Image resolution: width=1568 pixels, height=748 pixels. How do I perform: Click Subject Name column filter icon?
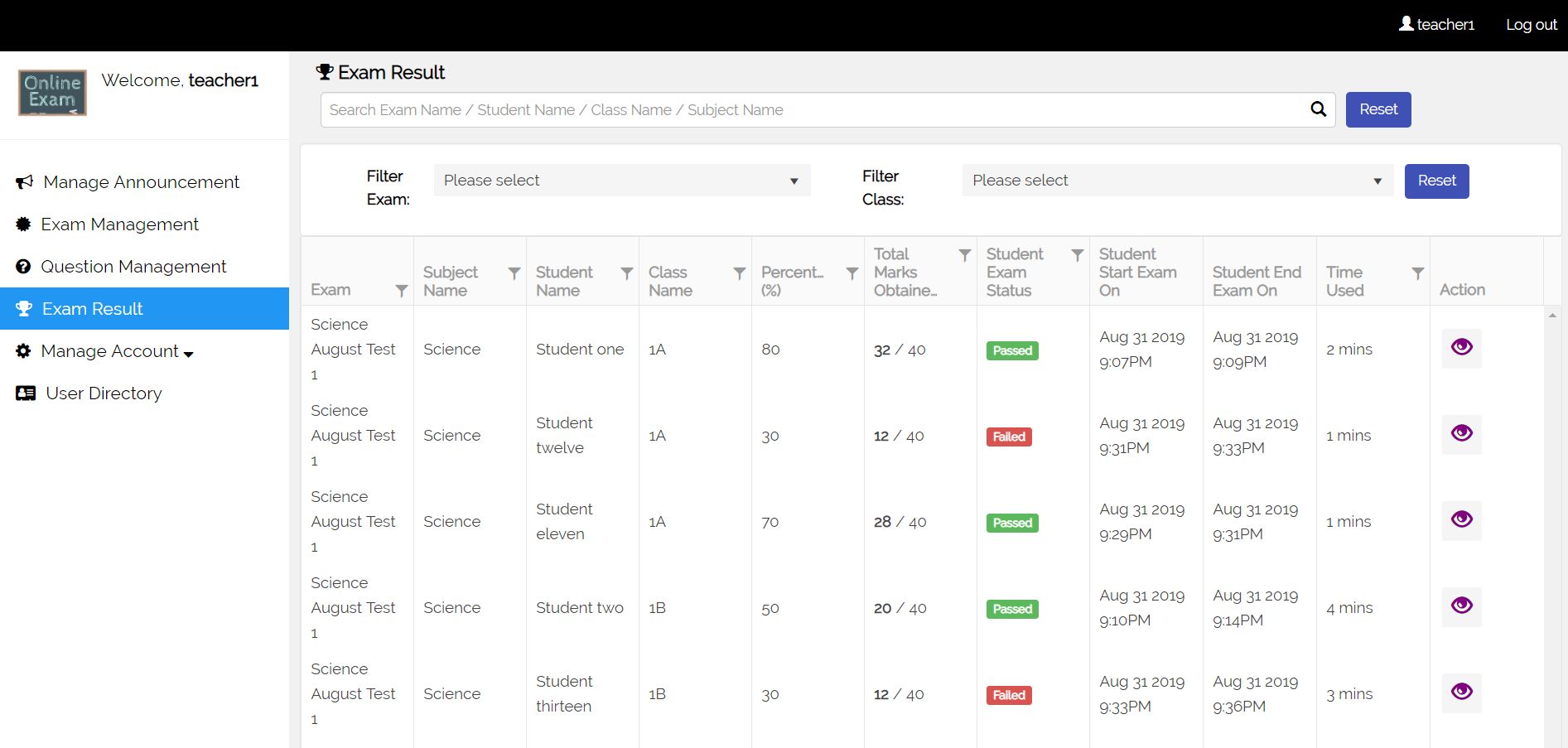coord(514,273)
